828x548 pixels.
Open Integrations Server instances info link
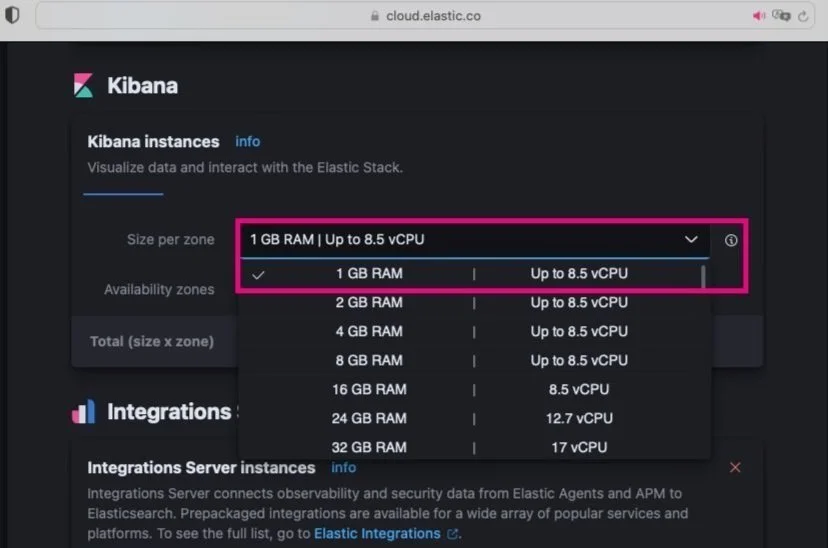343,468
